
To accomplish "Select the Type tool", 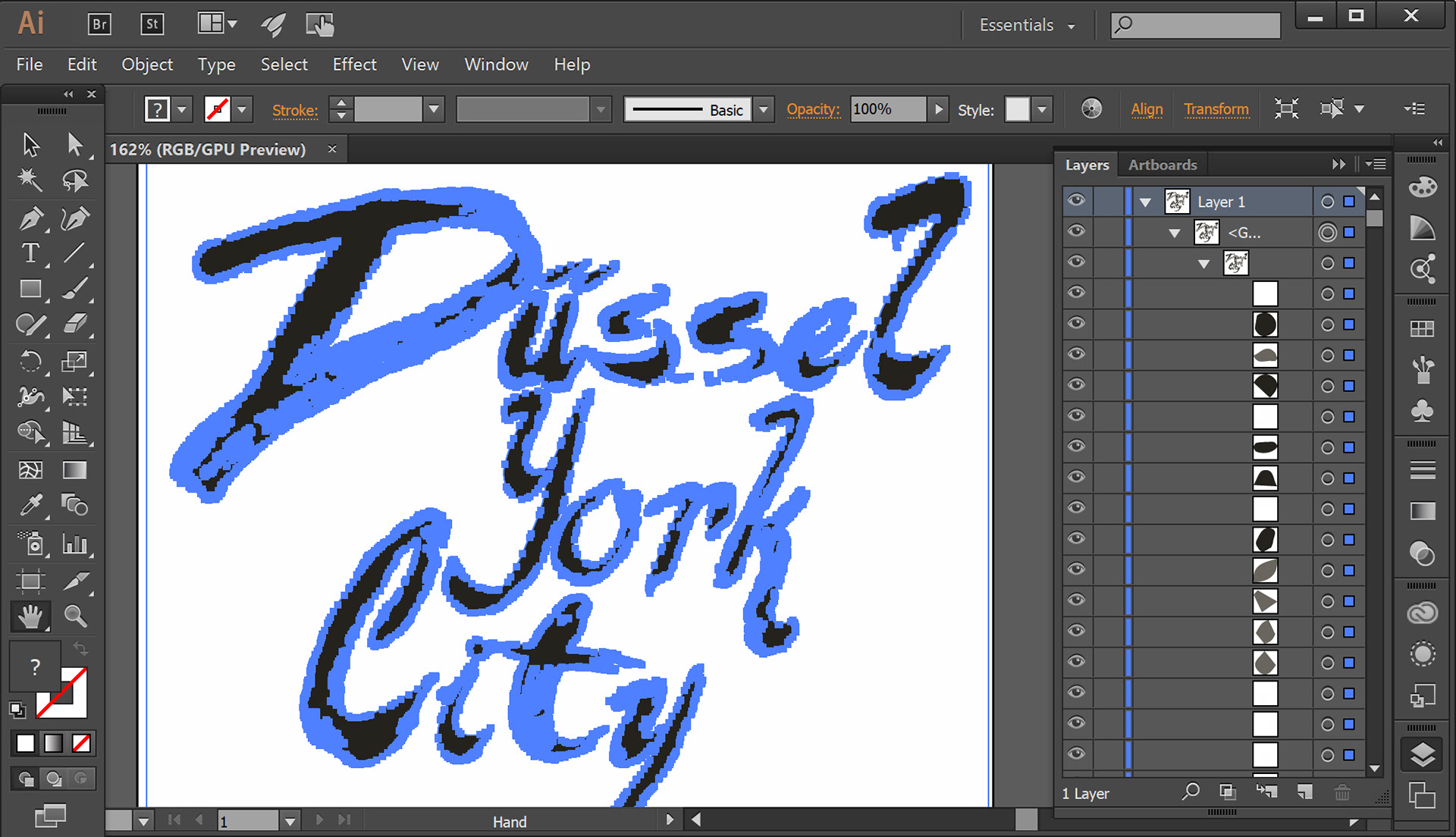I will (31, 253).
